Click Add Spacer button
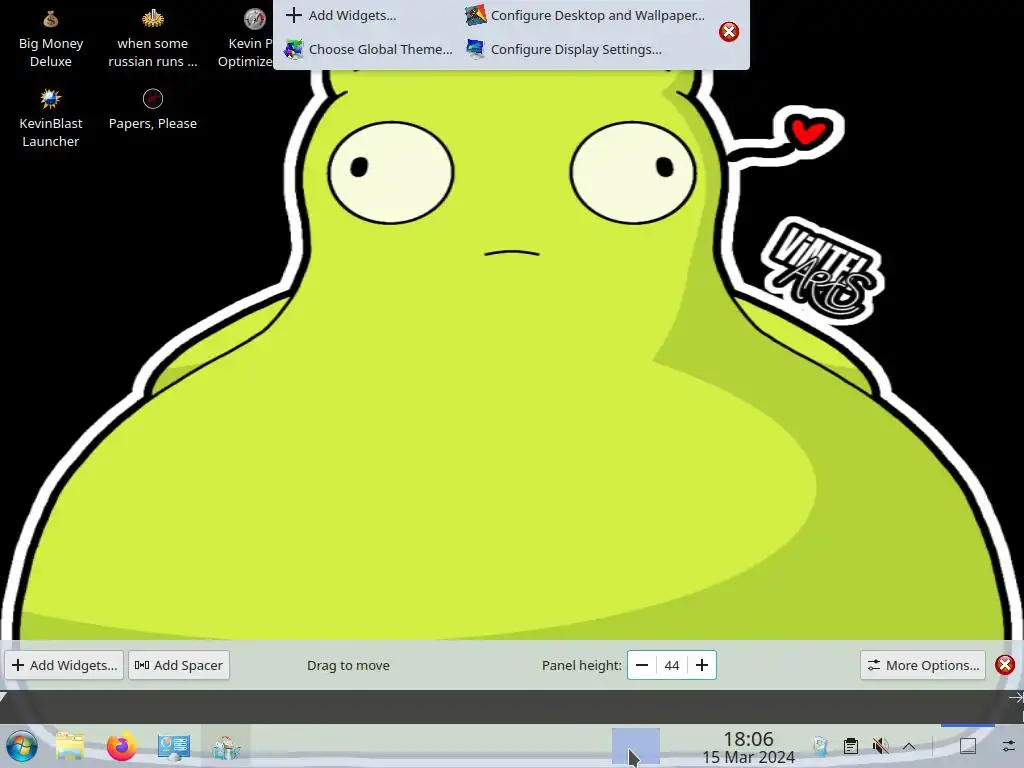 [179, 665]
